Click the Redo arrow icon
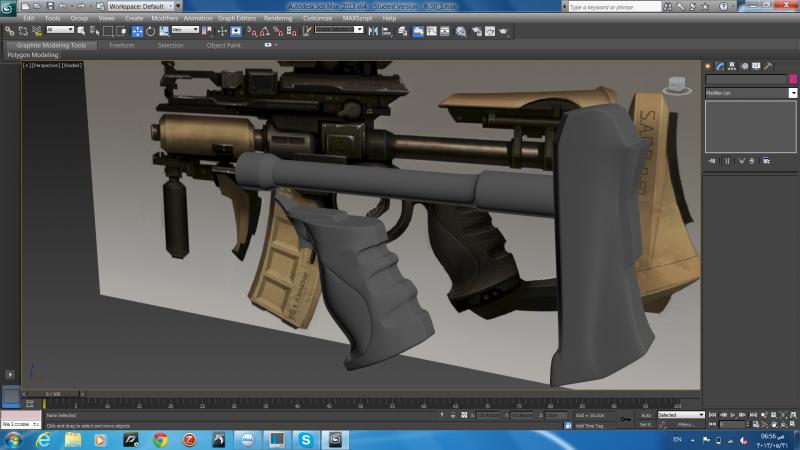 tap(81, 6)
